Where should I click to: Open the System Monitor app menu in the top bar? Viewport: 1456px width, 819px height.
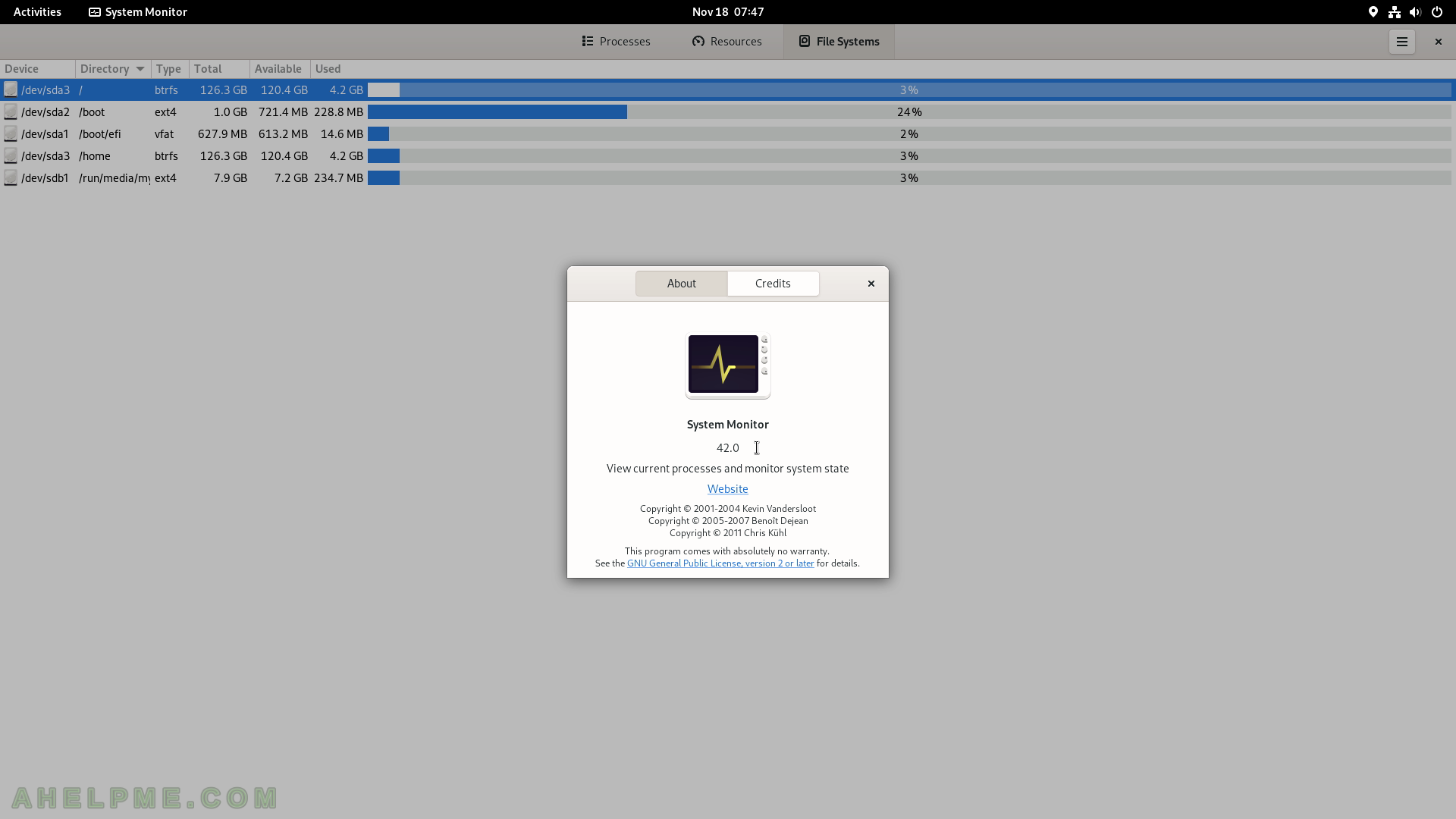tap(138, 12)
